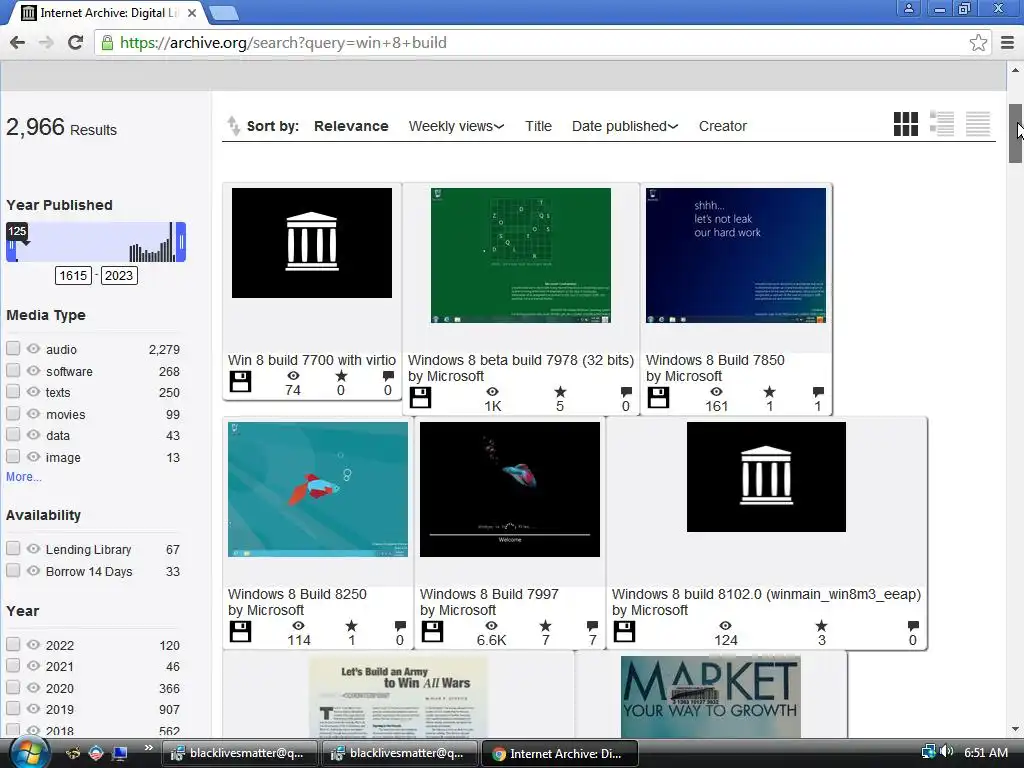
Task: Switch to grid tile view icon
Action: (x=906, y=123)
